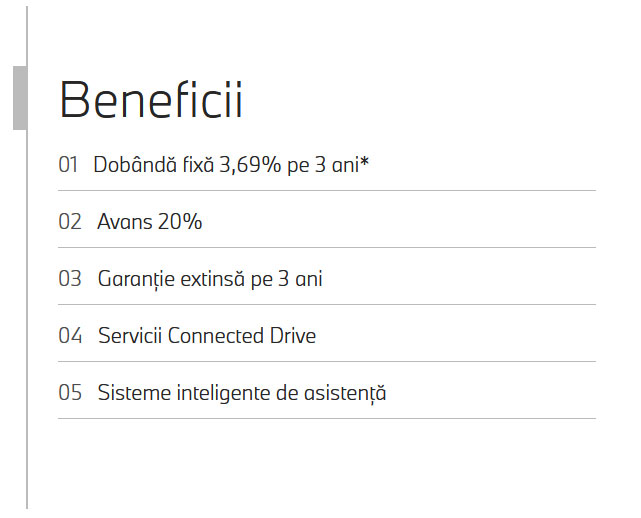Click the asterisk after '3 ani'

click(364, 162)
